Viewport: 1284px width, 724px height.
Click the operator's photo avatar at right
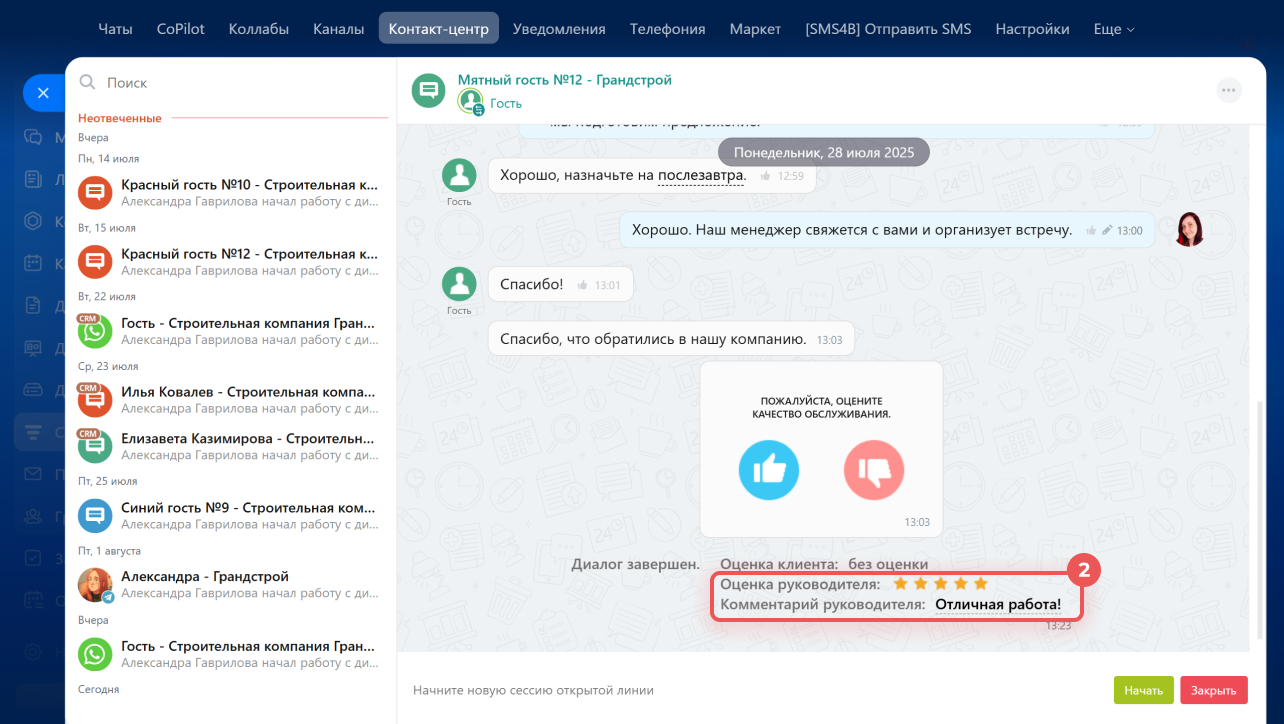(1190, 229)
